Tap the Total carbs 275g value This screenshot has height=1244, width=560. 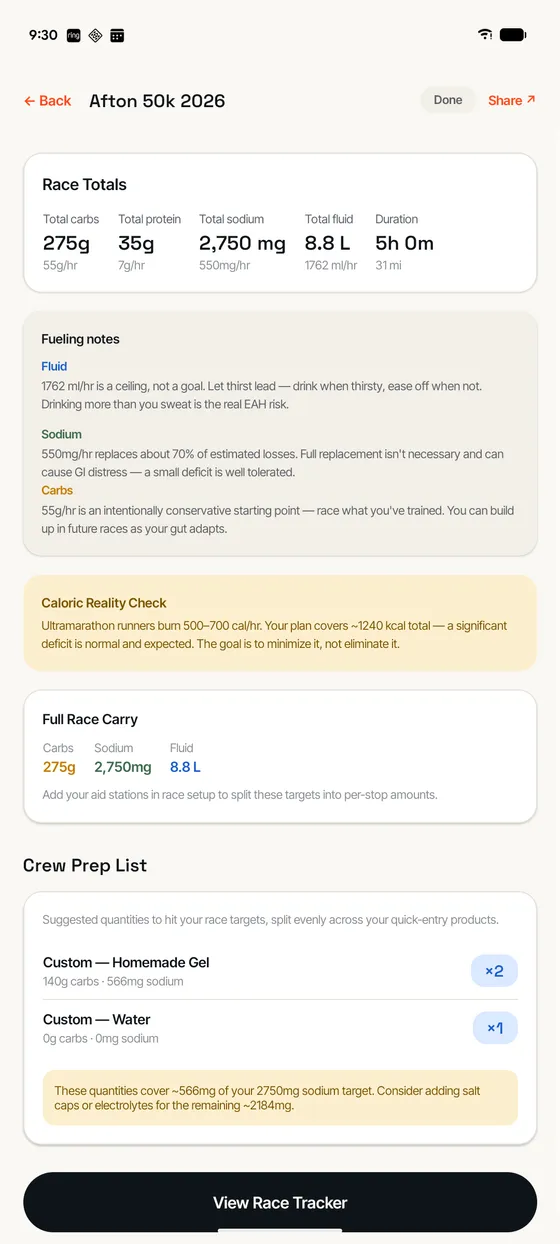66,243
